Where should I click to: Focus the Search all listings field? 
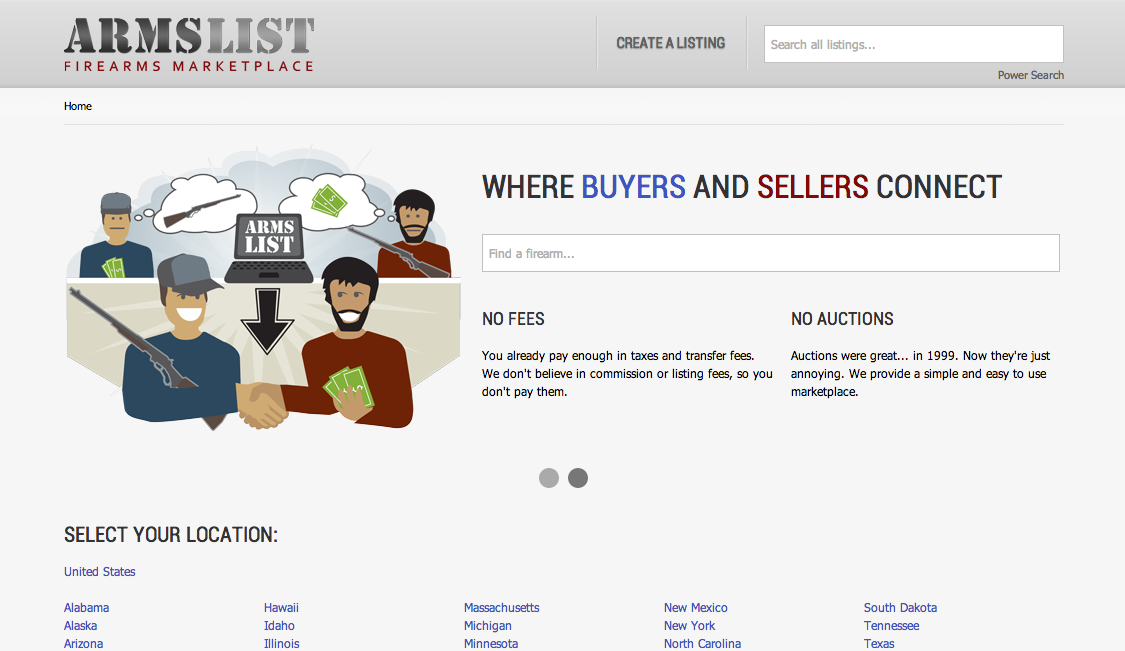coord(913,45)
